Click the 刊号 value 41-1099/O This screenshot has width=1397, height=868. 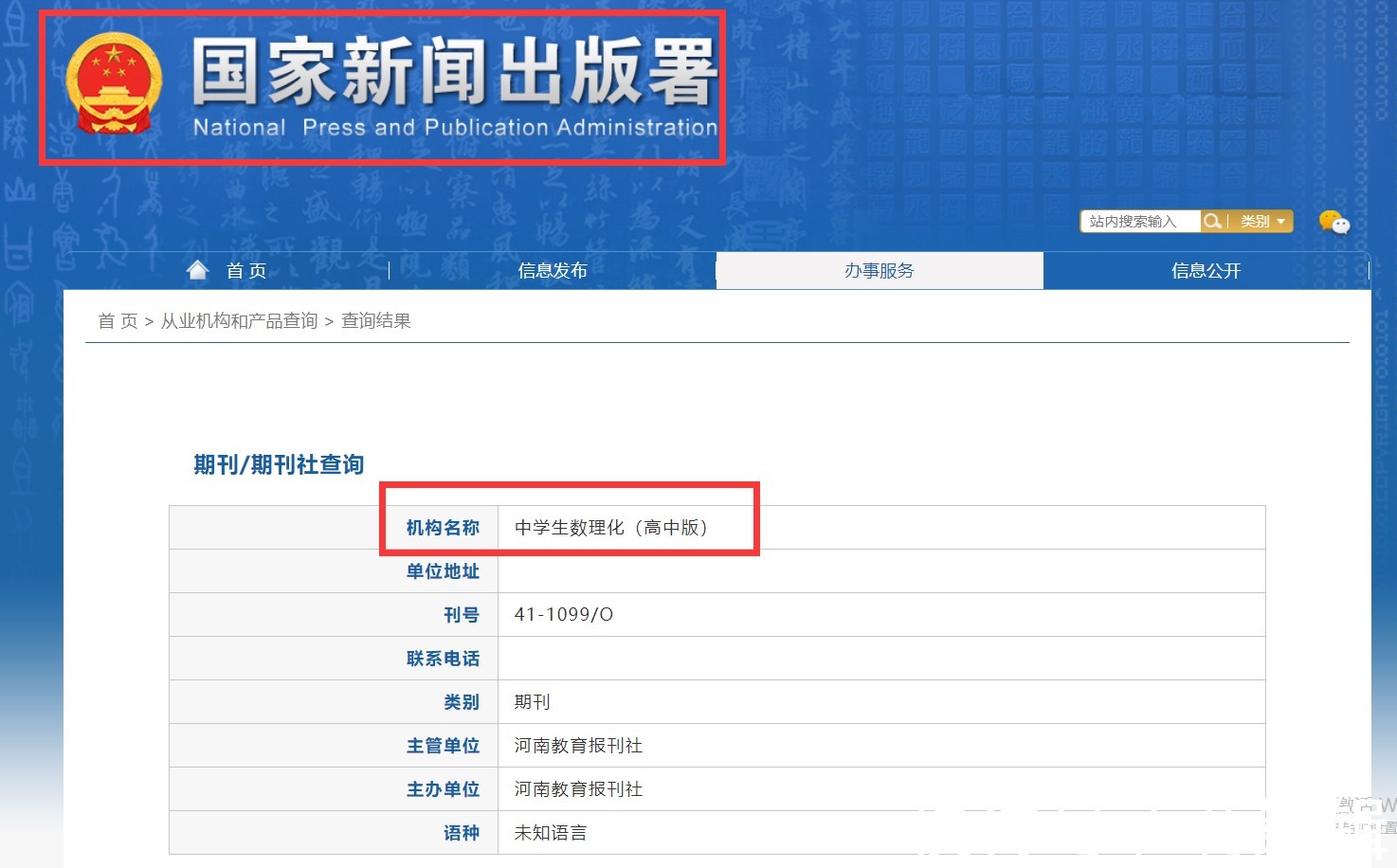[x=563, y=615]
